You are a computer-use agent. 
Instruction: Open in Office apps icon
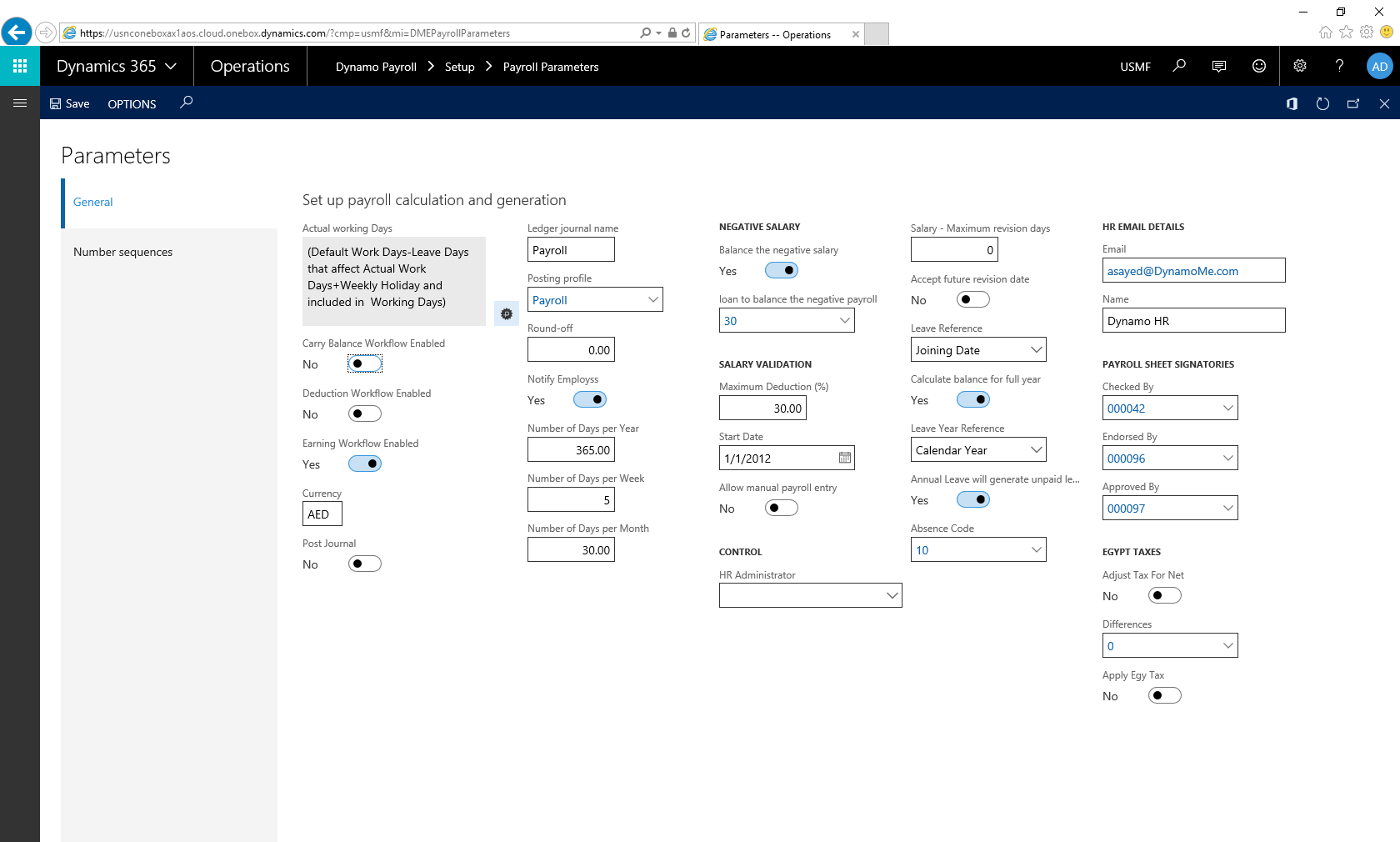coord(1292,103)
